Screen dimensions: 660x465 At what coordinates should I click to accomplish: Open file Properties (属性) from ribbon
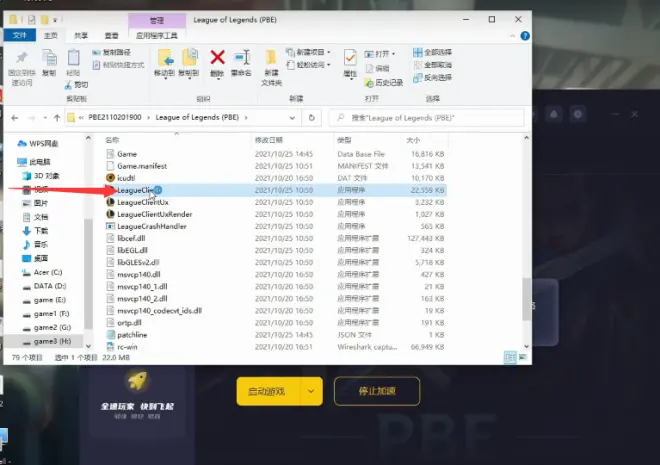coord(350,62)
